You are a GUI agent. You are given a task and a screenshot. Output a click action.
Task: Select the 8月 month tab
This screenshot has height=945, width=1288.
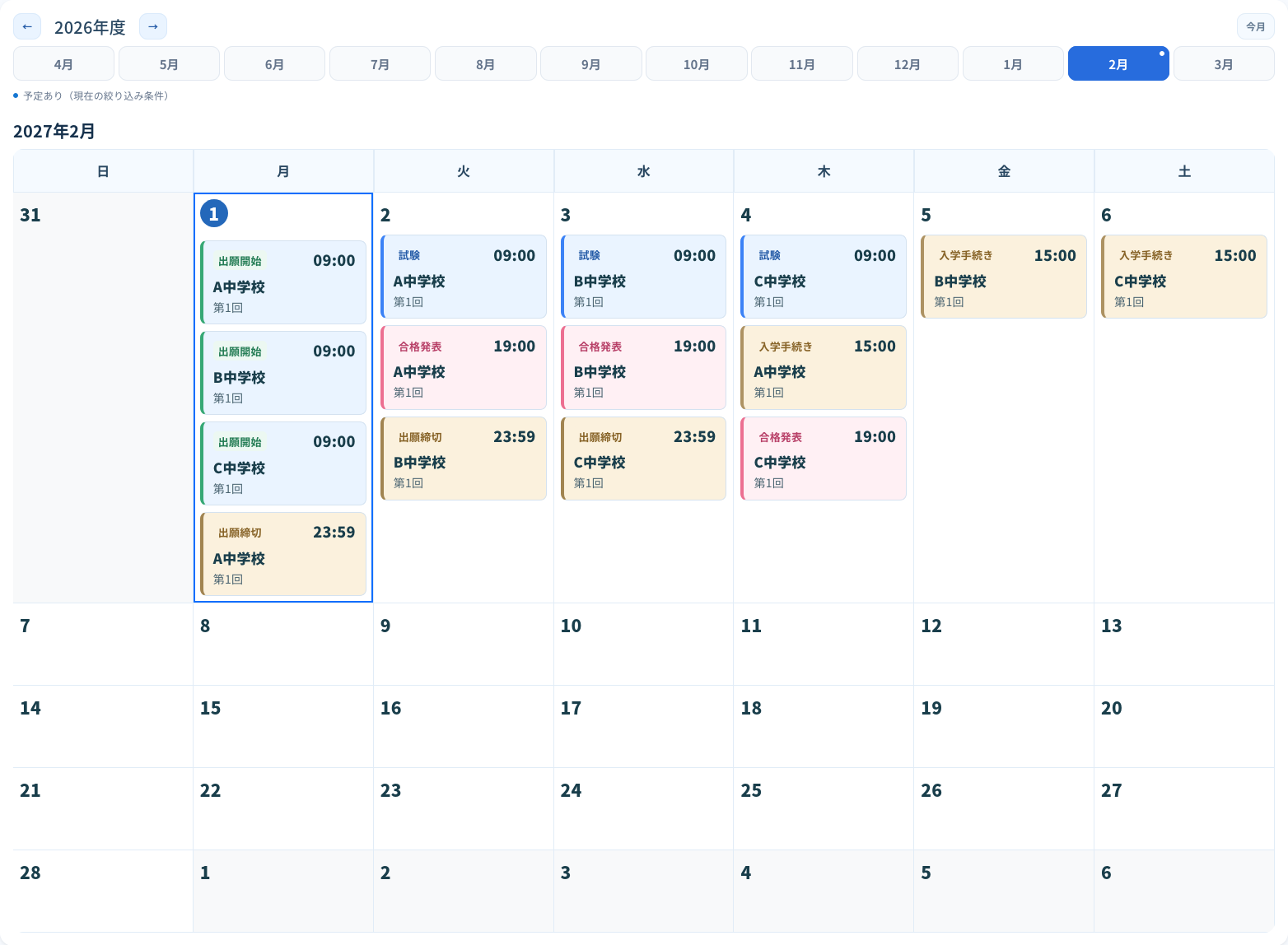486,63
